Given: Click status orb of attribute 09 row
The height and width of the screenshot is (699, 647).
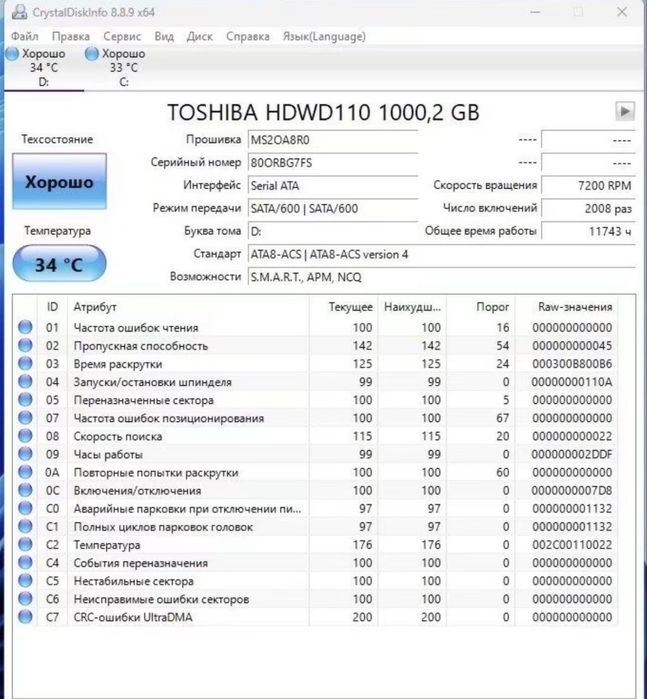Looking at the screenshot, I should [x=25, y=454].
